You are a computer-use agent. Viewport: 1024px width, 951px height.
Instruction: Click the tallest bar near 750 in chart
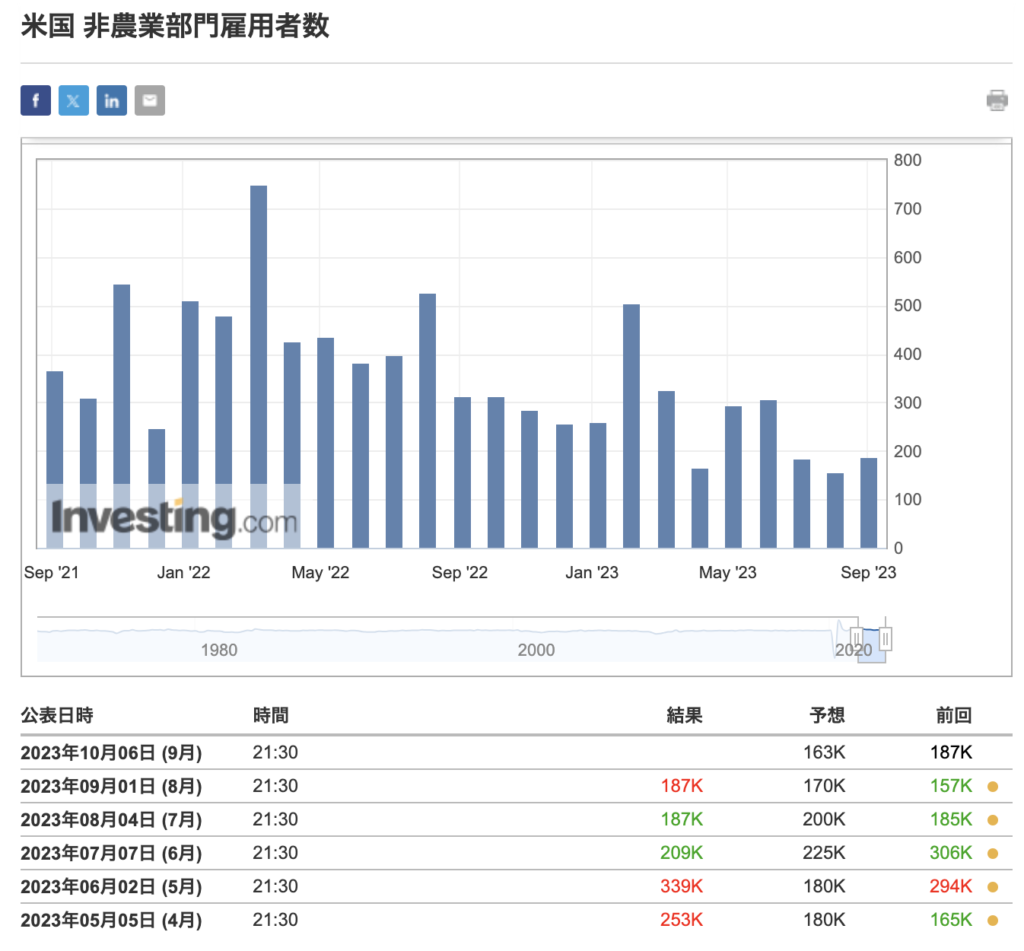tap(259, 366)
